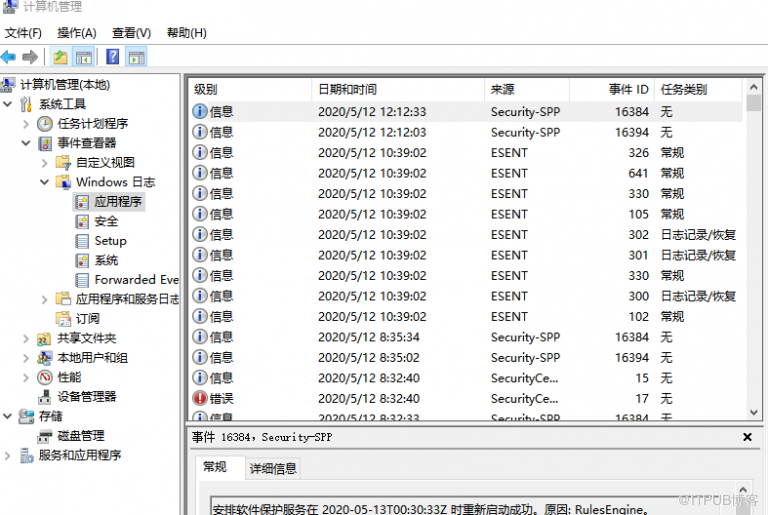The height and width of the screenshot is (515, 768).
Task: Close the event 16384 preview pane
Action: click(747, 437)
